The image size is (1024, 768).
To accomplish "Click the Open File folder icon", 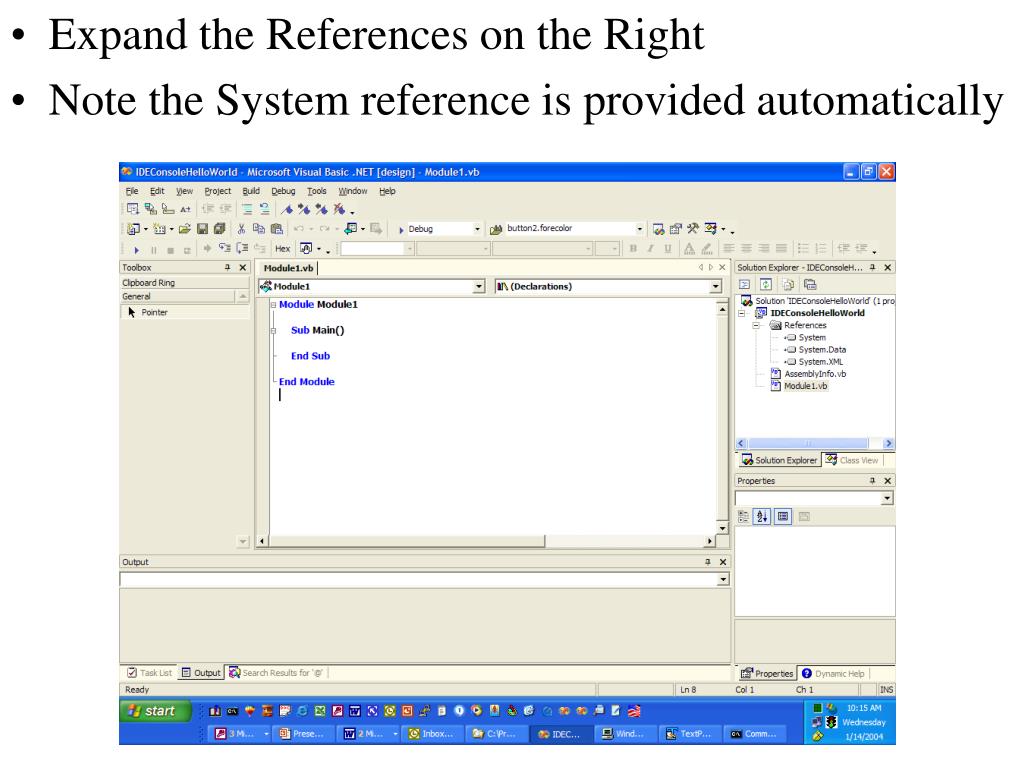I will point(185,229).
